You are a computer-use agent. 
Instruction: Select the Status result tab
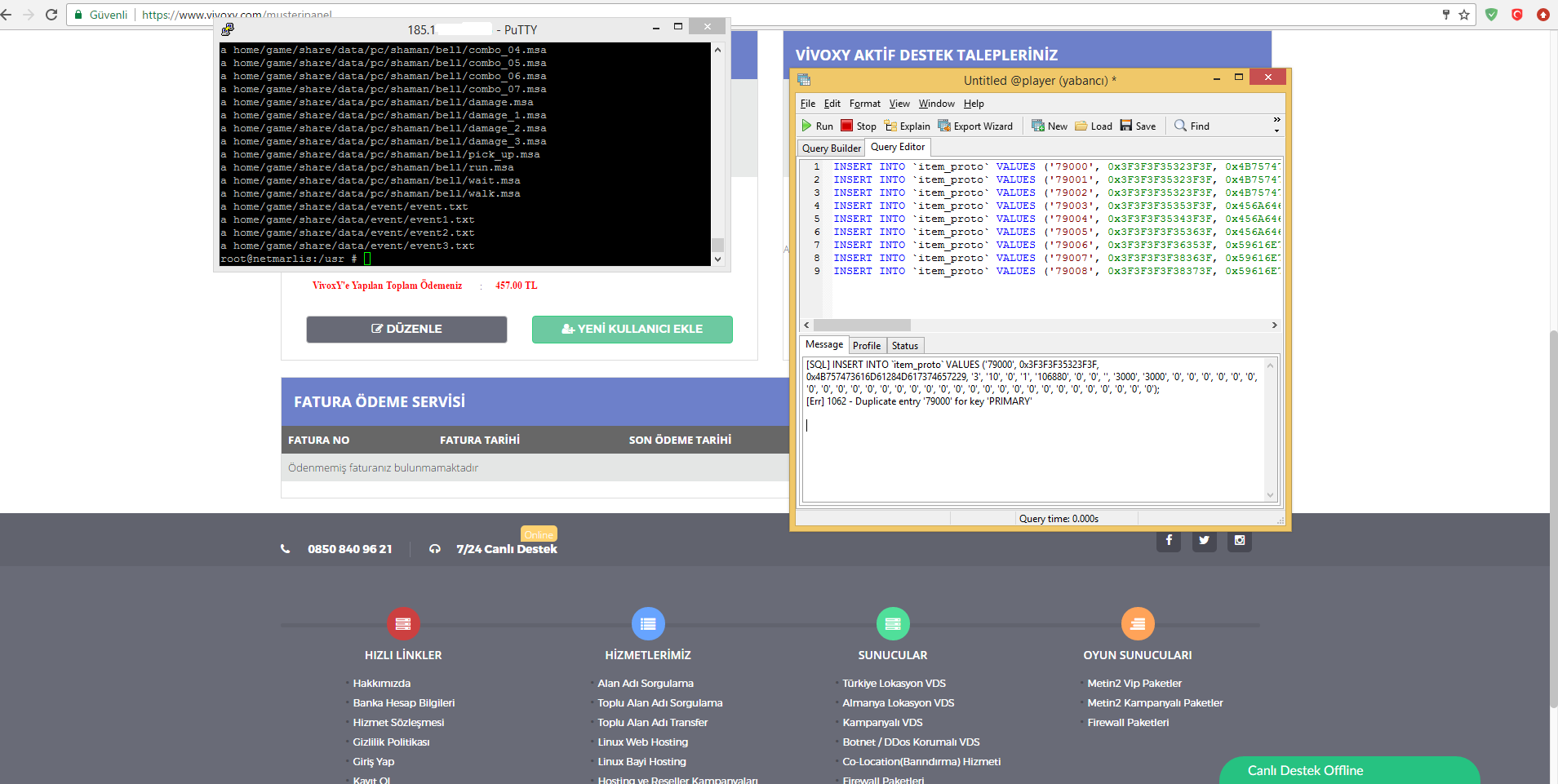[904, 345]
